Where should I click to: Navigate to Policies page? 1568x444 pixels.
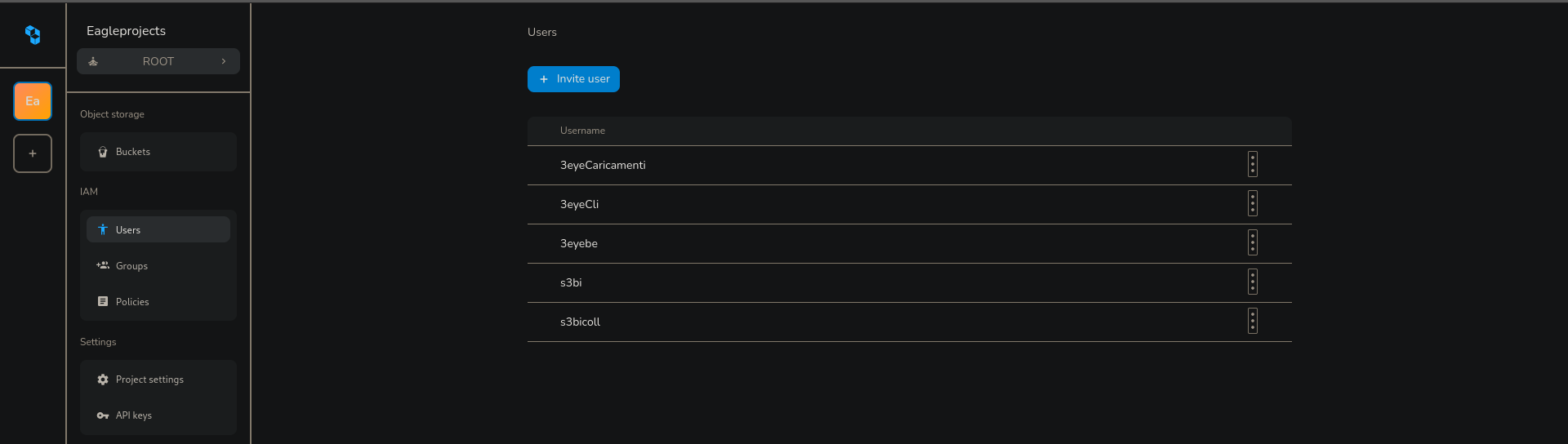132,302
